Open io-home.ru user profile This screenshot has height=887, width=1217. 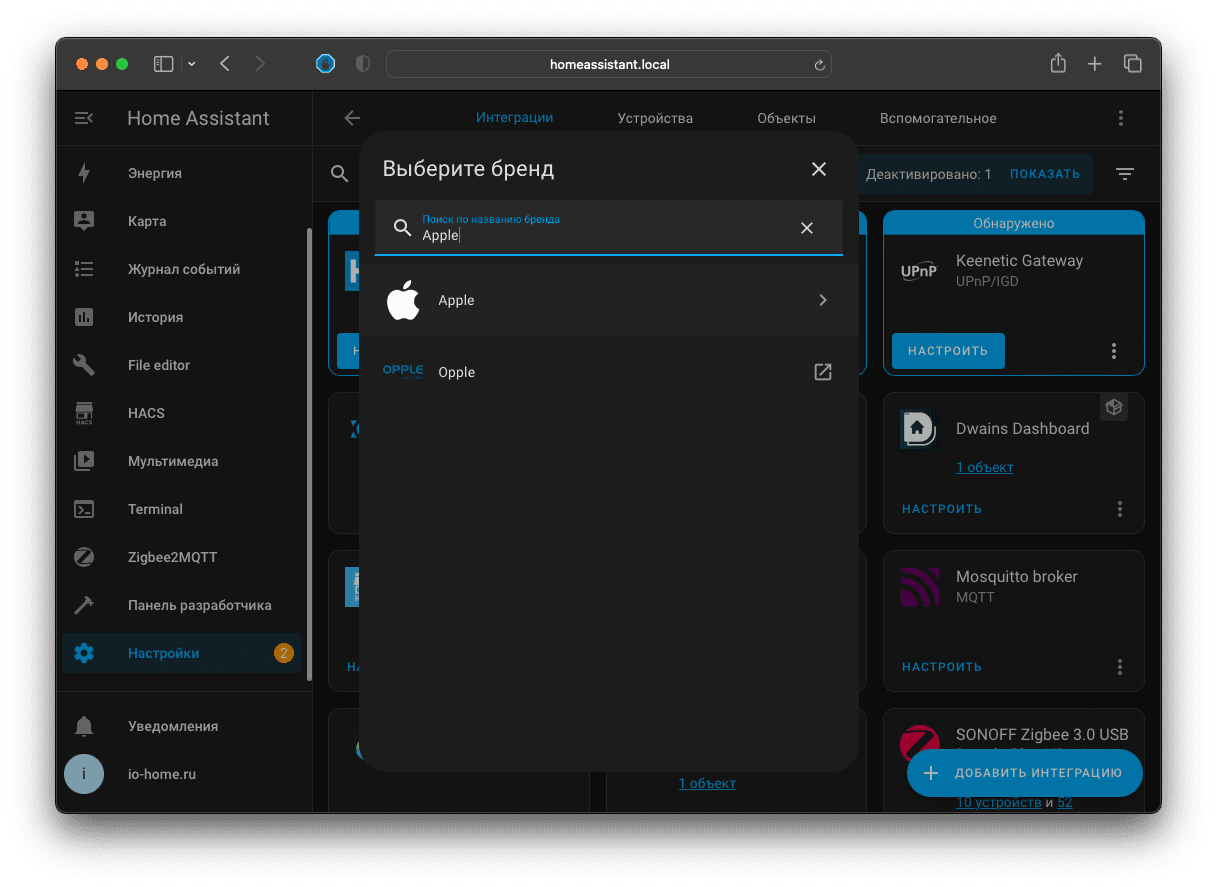point(181,774)
